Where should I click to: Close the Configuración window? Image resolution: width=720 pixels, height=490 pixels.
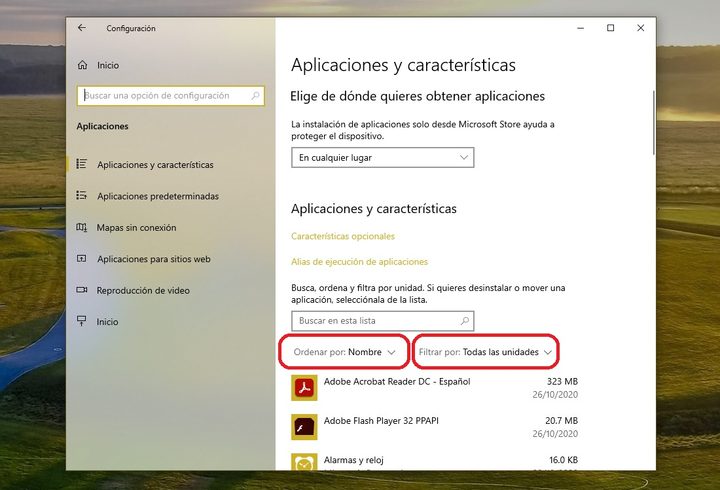(641, 28)
